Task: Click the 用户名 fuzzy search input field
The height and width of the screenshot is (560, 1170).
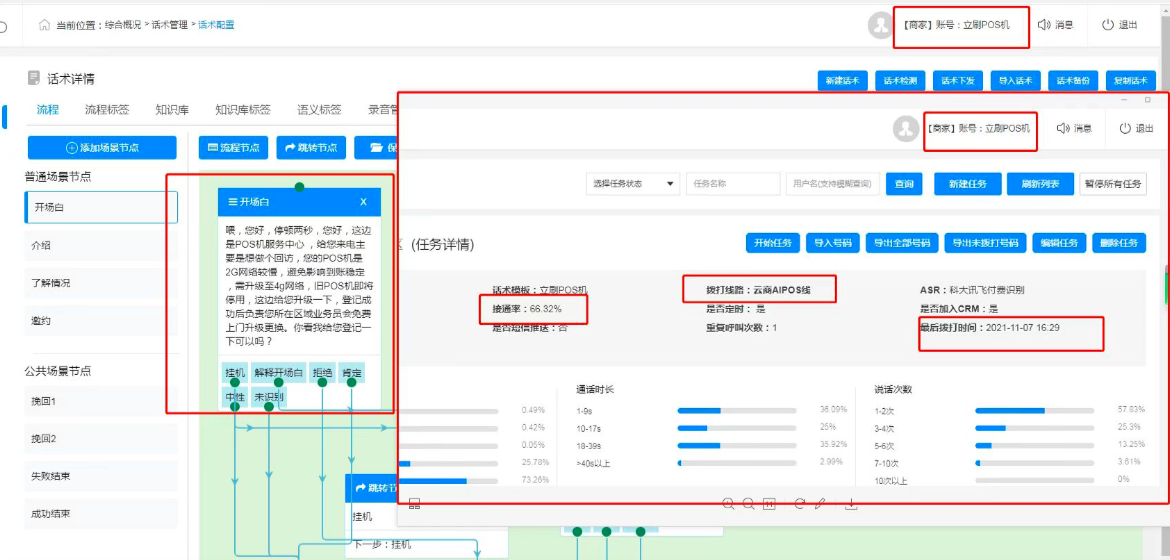Action: coord(833,184)
